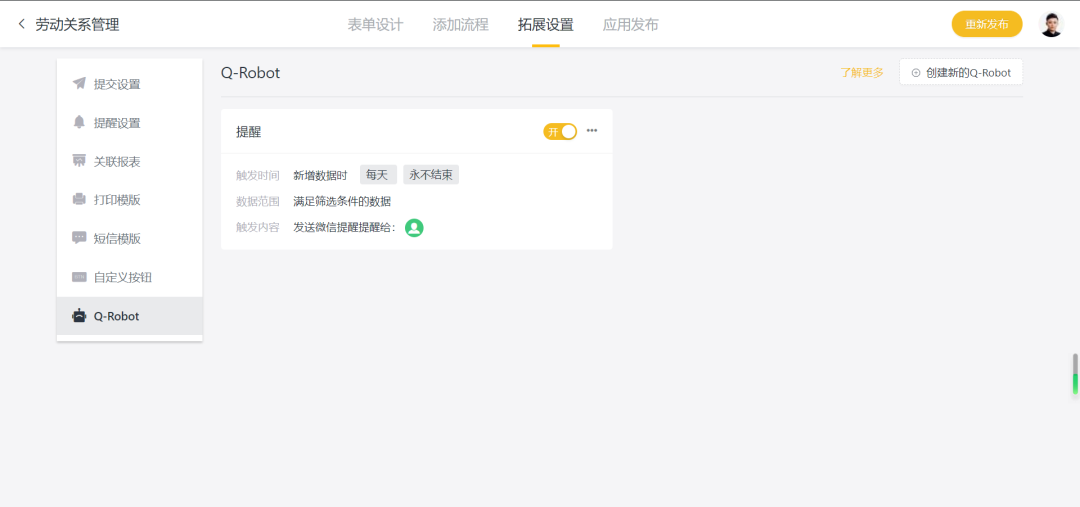1080x507 pixels.
Task: Open the three-dot menu on 提醒 card
Action: 592,131
